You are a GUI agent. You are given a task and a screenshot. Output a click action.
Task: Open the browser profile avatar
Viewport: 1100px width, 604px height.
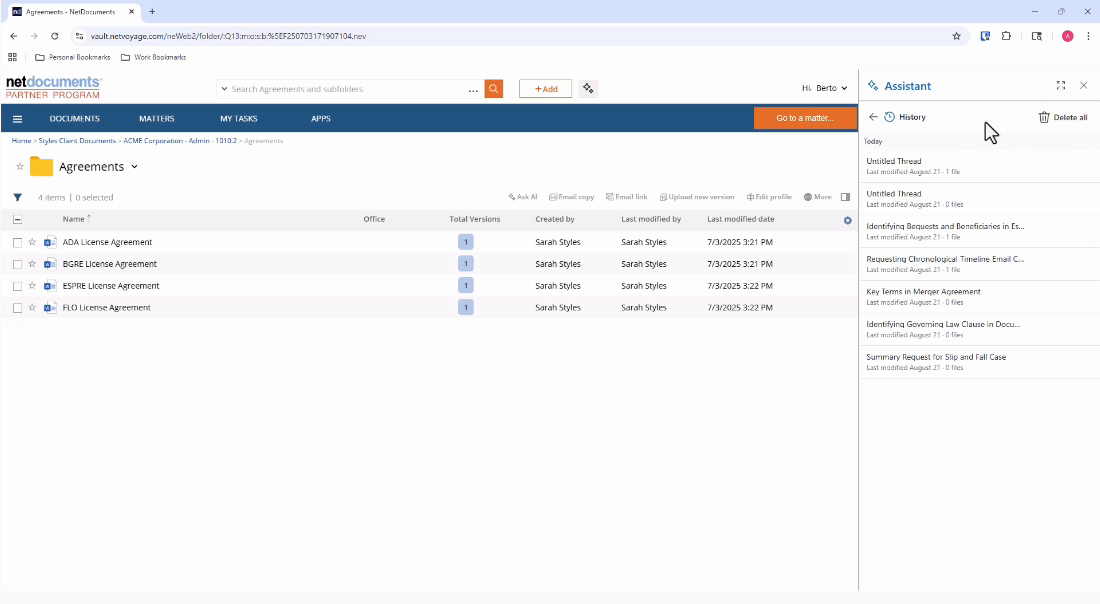coord(1068,36)
